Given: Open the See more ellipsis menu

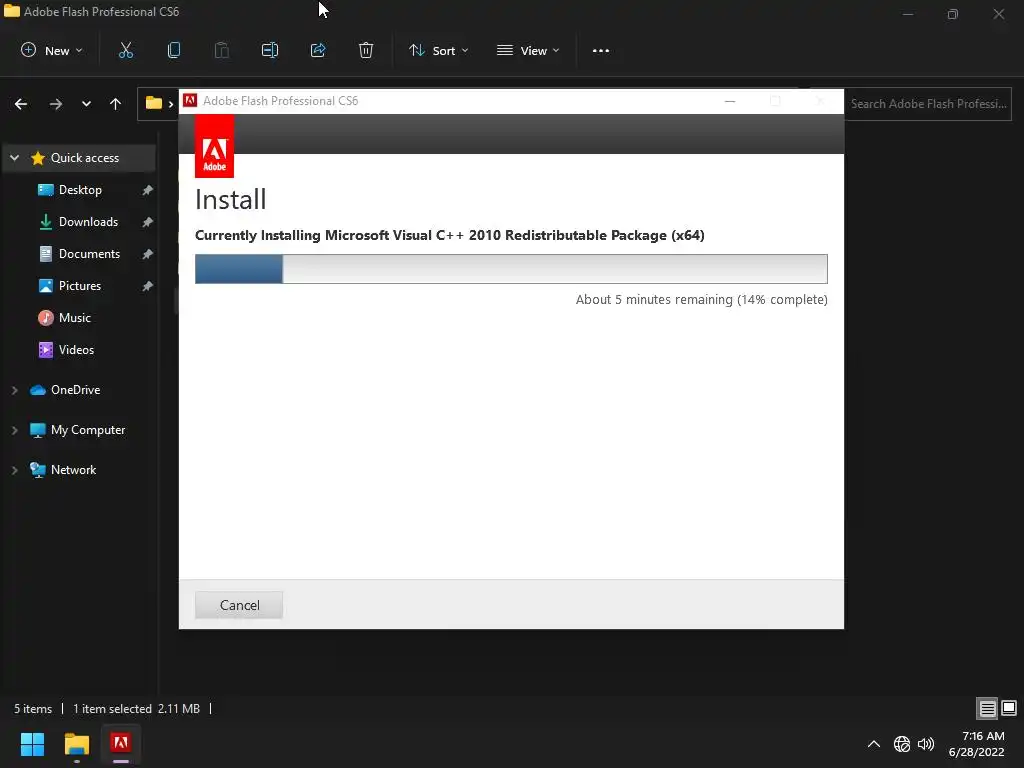Looking at the screenshot, I should tap(601, 50).
